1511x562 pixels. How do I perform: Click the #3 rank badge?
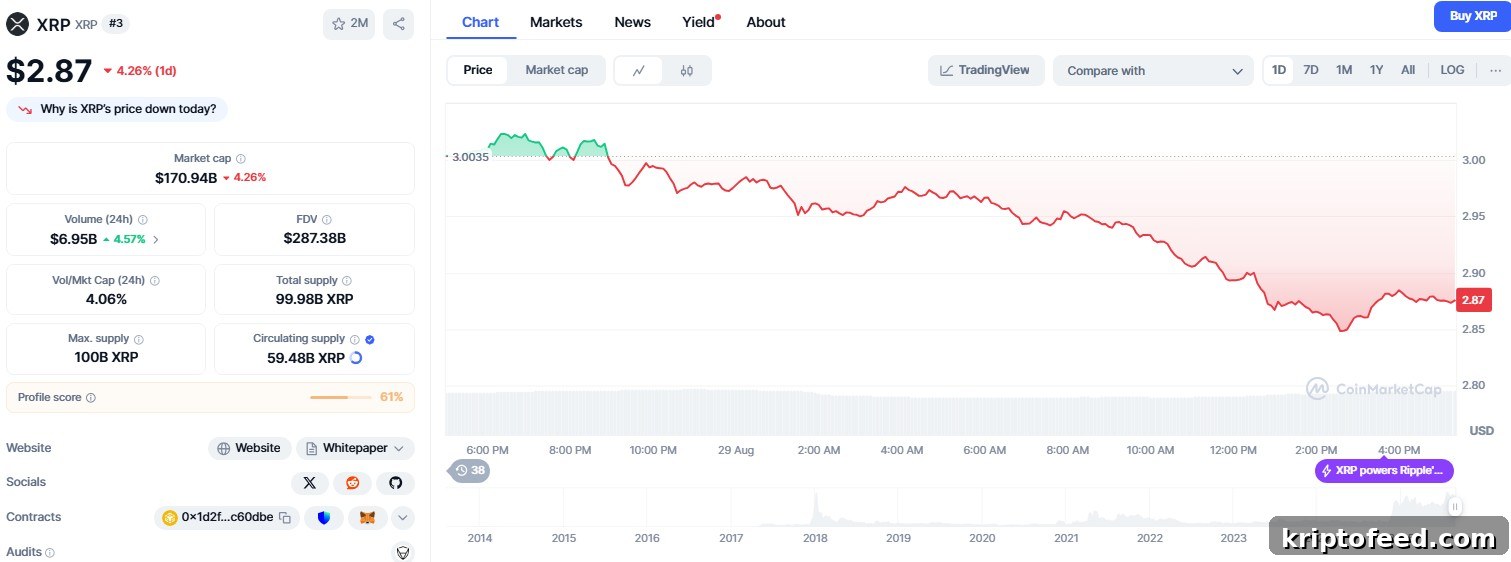[x=115, y=24]
